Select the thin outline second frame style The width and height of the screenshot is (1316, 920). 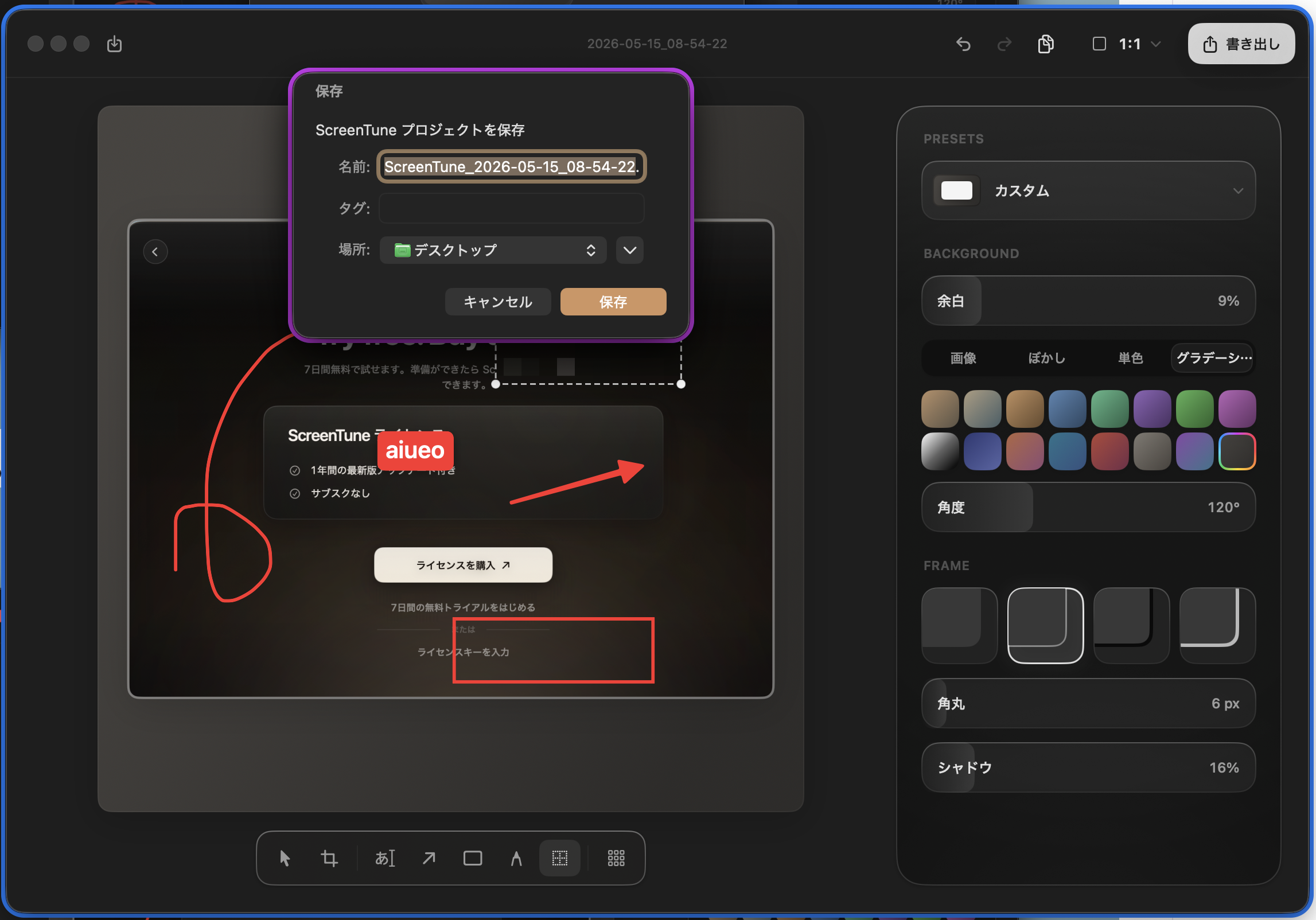(1046, 626)
